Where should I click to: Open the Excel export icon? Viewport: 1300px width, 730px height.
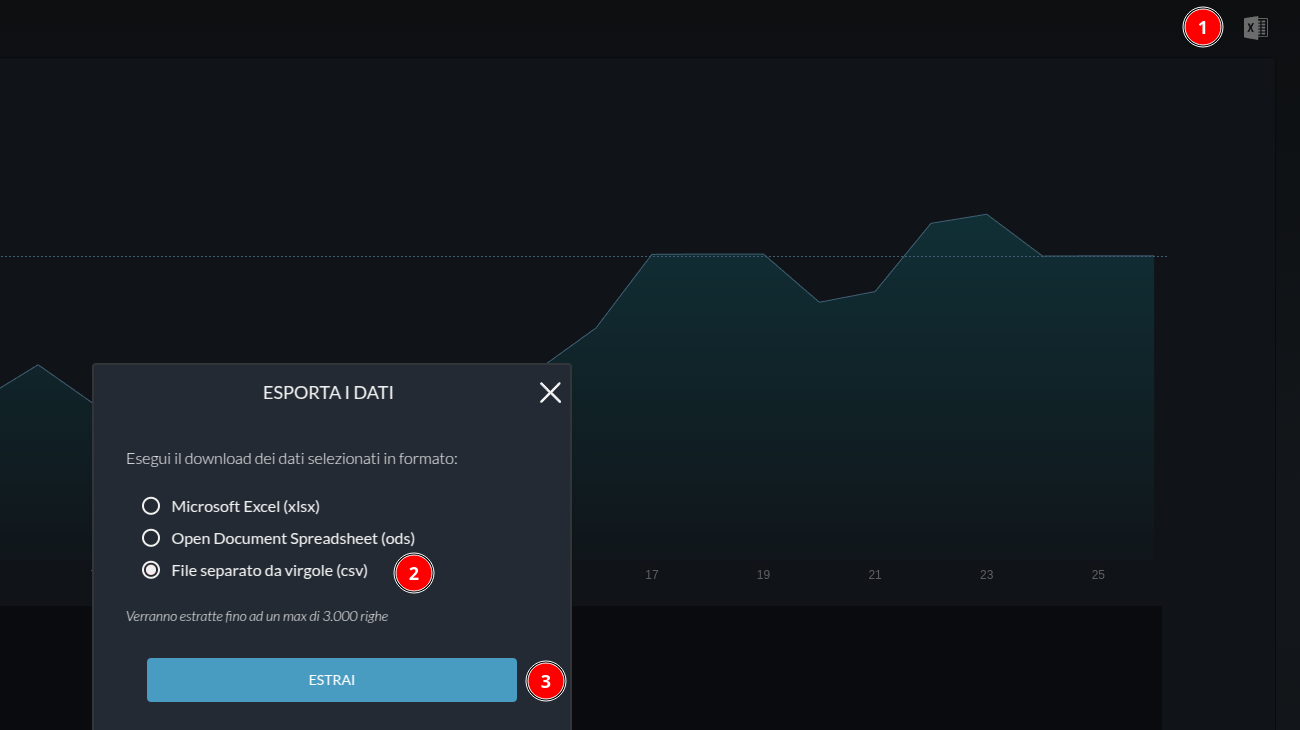point(1256,28)
